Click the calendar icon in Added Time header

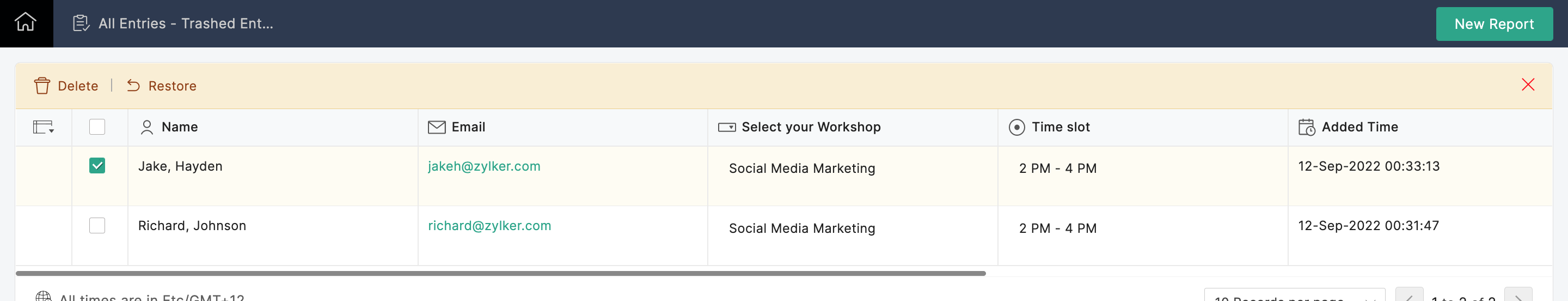pyautogui.click(x=1306, y=128)
